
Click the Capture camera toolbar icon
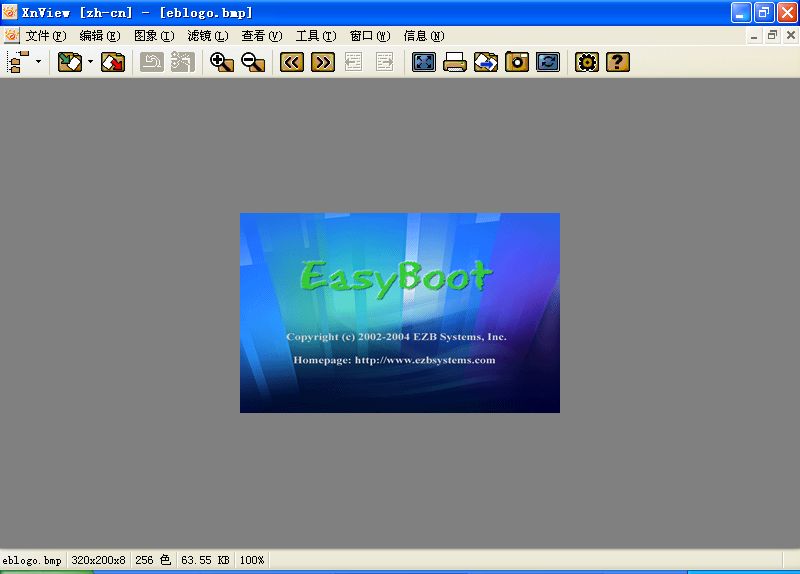[x=517, y=62]
